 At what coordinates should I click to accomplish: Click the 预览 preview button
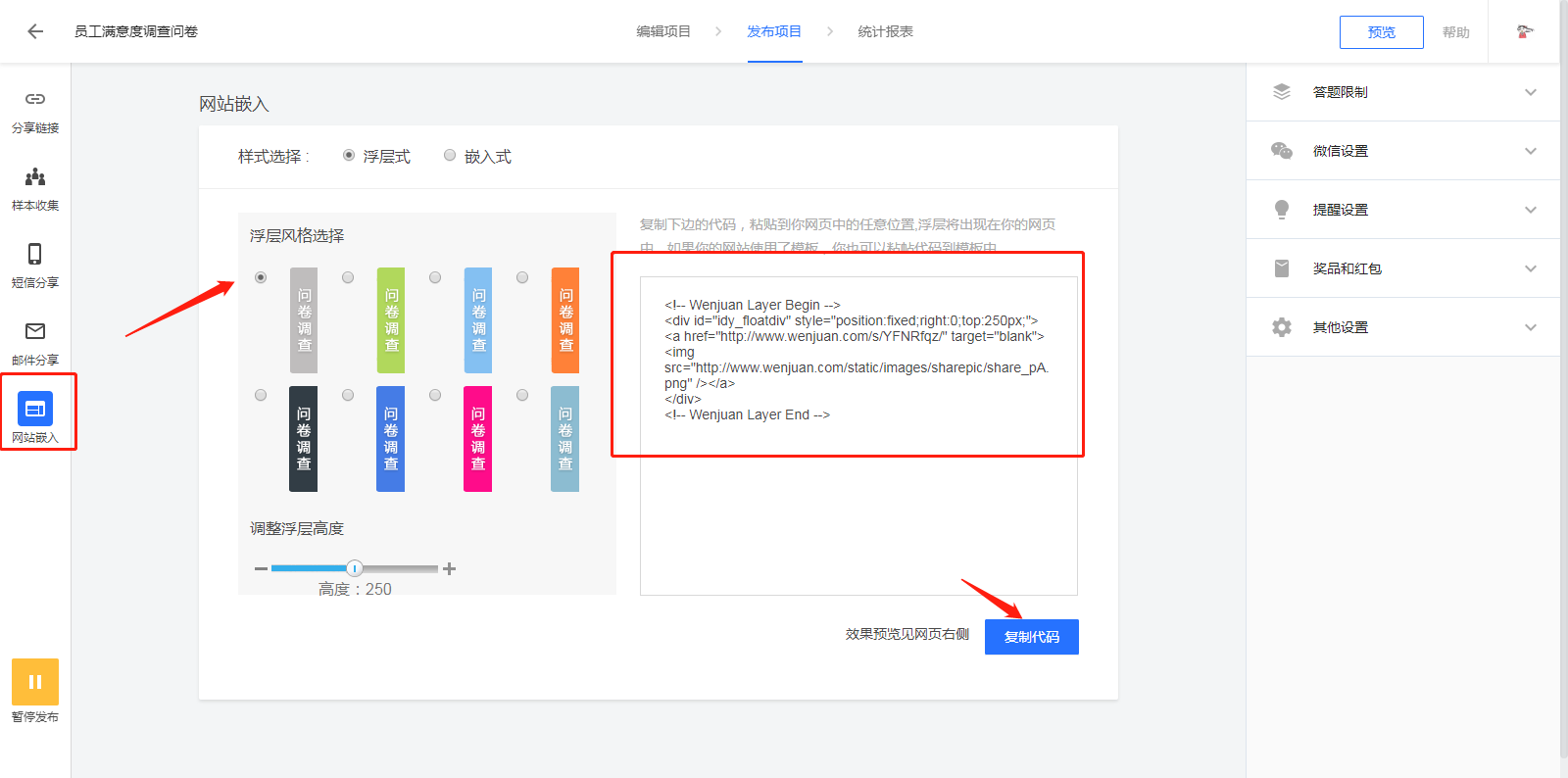pos(1381,32)
